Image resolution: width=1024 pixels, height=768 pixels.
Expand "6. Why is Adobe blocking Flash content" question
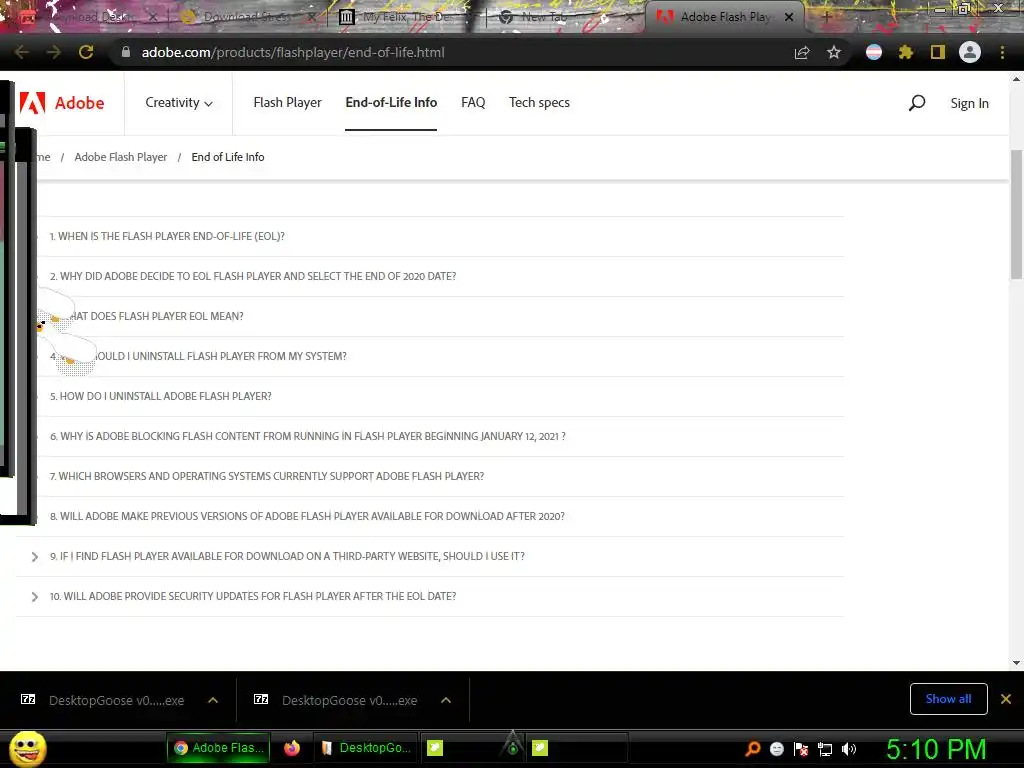click(x=308, y=436)
